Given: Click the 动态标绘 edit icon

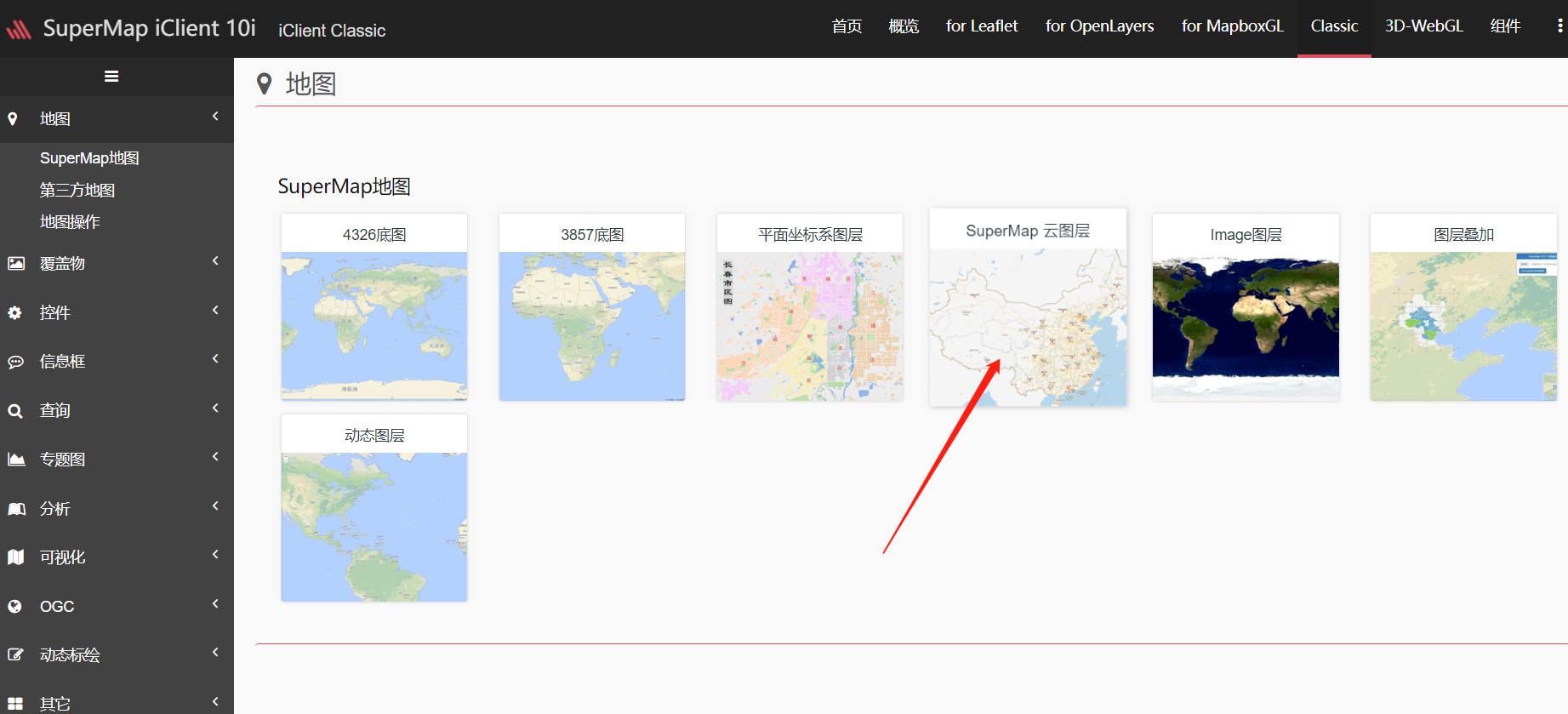Looking at the screenshot, I should [15, 655].
